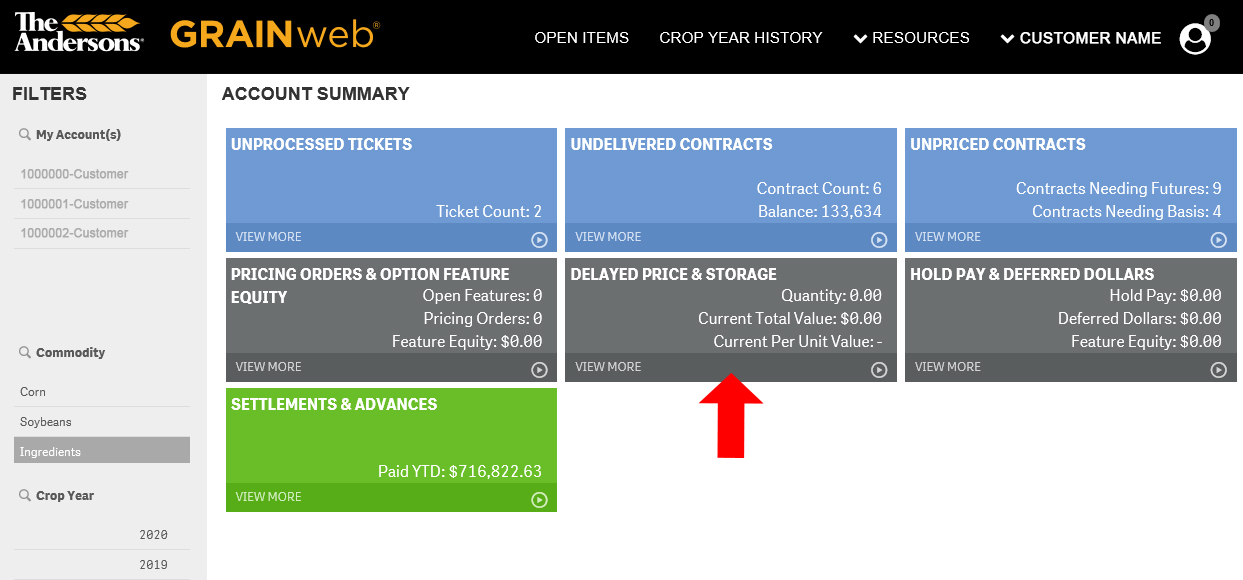Screen dimensions: 1243x580
Task: Filter by crop year 2020
Action: [102, 535]
